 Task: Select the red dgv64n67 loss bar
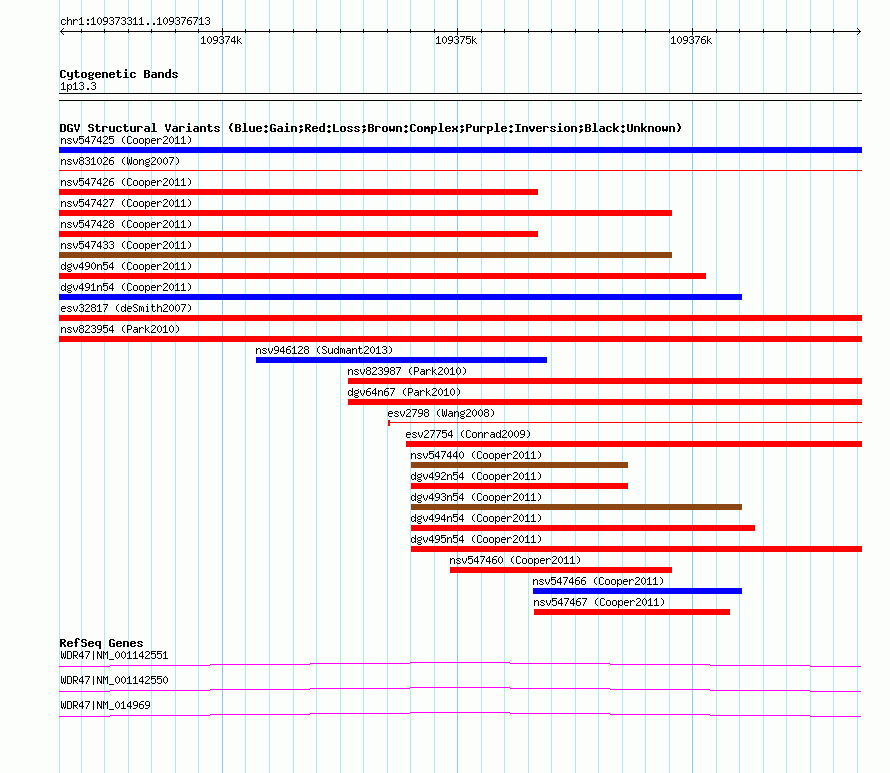(605, 402)
